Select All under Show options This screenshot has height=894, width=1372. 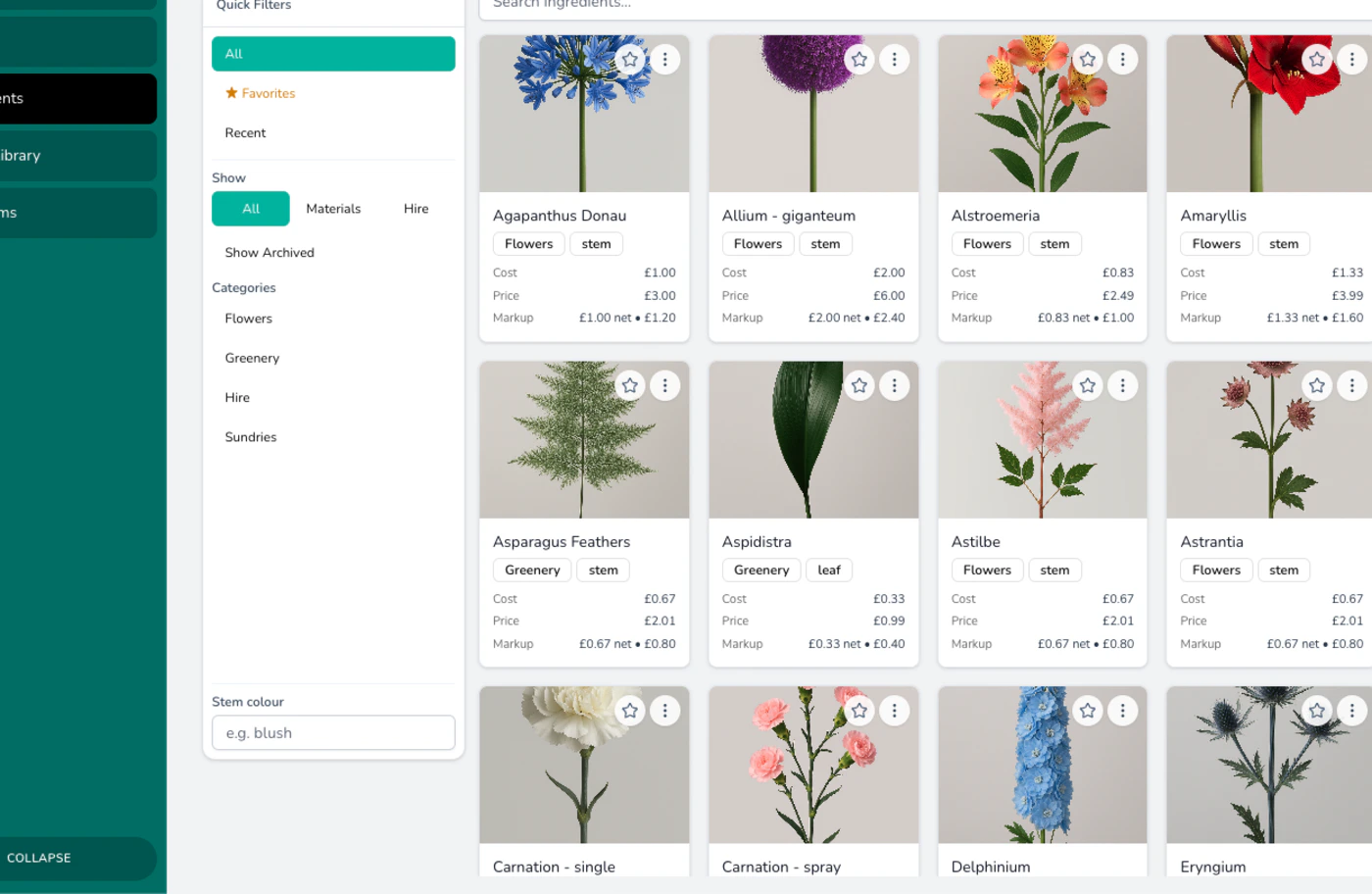pos(251,209)
